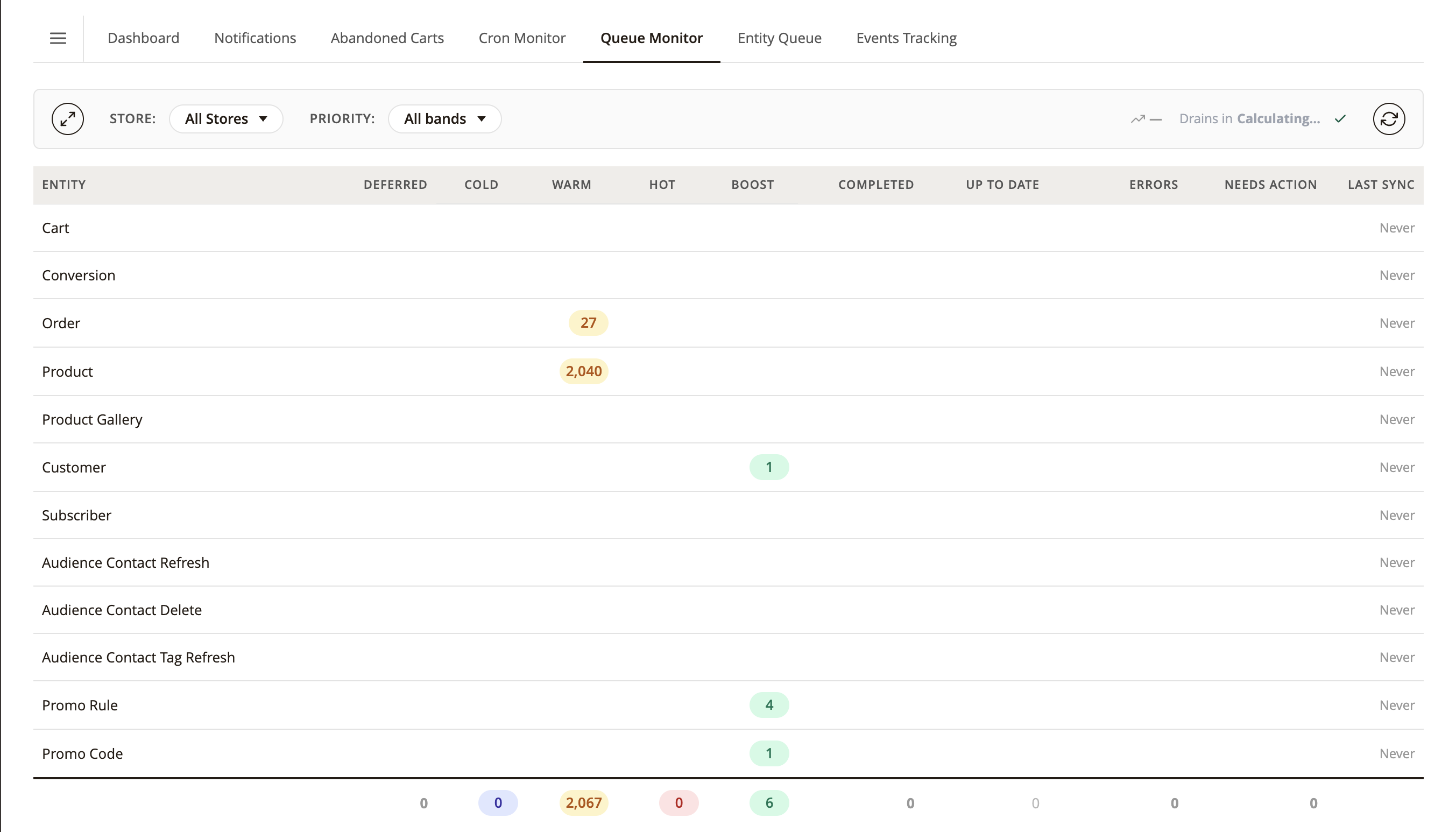Viewport: 1456px width, 832px height.
Task: Select the Cart entity row
Action: click(727, 228)
